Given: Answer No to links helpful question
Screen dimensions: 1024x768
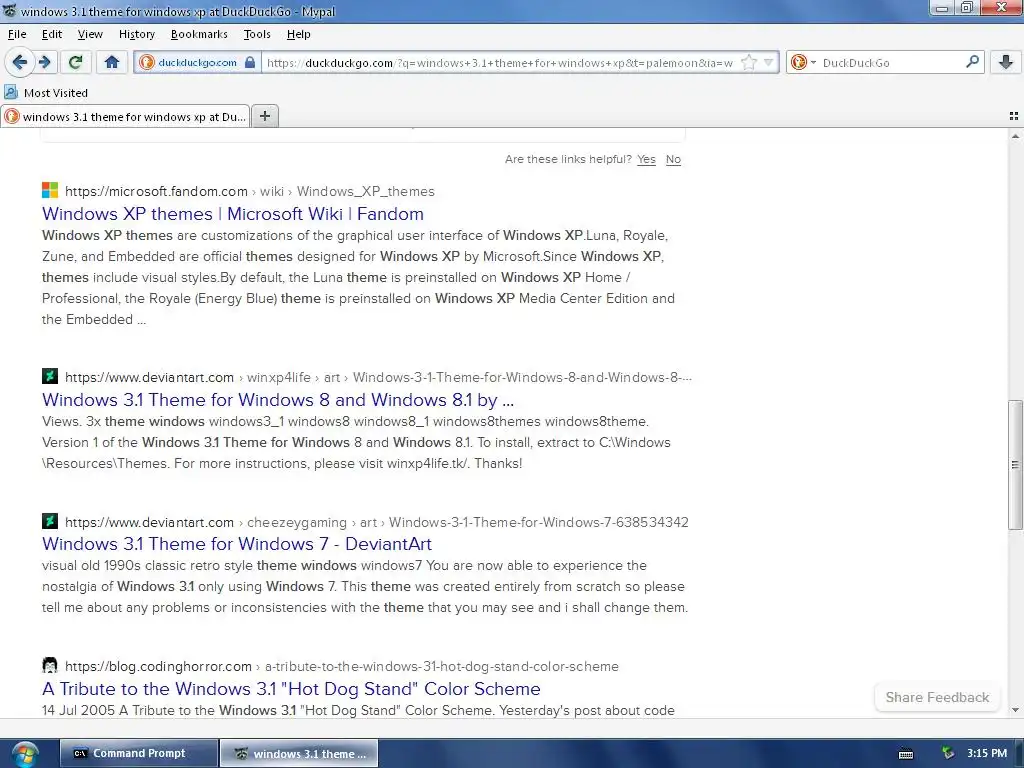Looking at the screenshot, I should point(673,159).
